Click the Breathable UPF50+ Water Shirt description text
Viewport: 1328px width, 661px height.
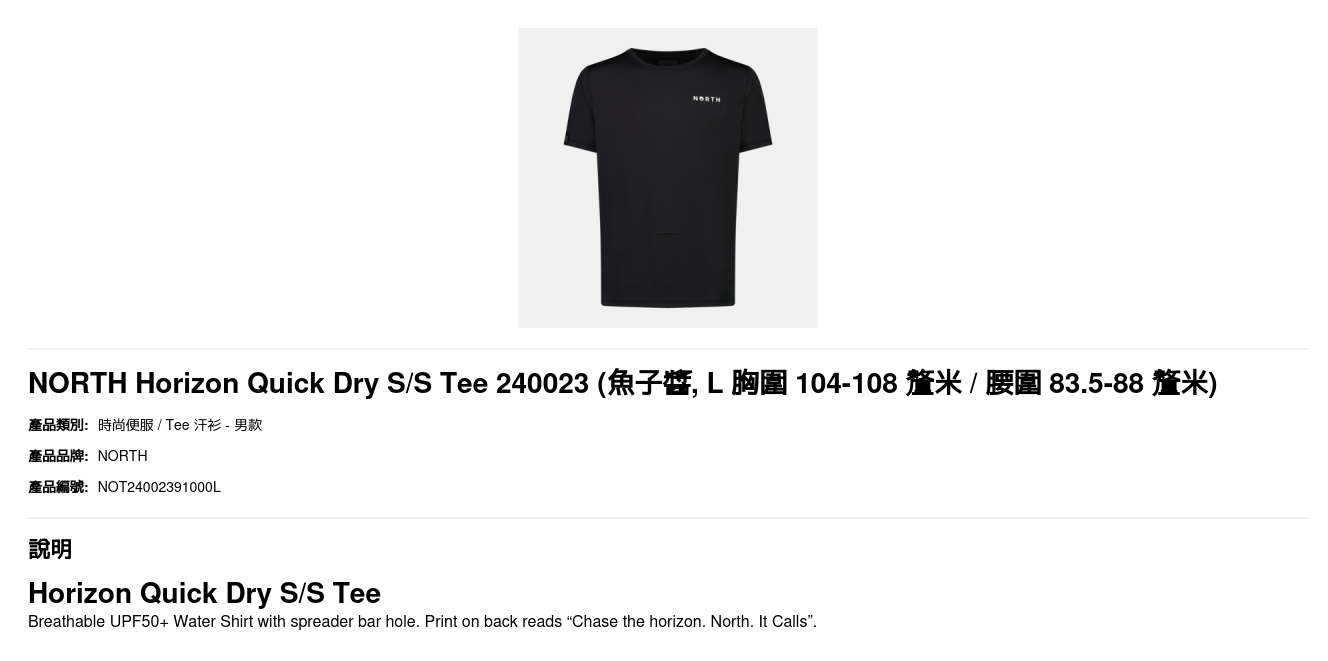click(422, 622)
